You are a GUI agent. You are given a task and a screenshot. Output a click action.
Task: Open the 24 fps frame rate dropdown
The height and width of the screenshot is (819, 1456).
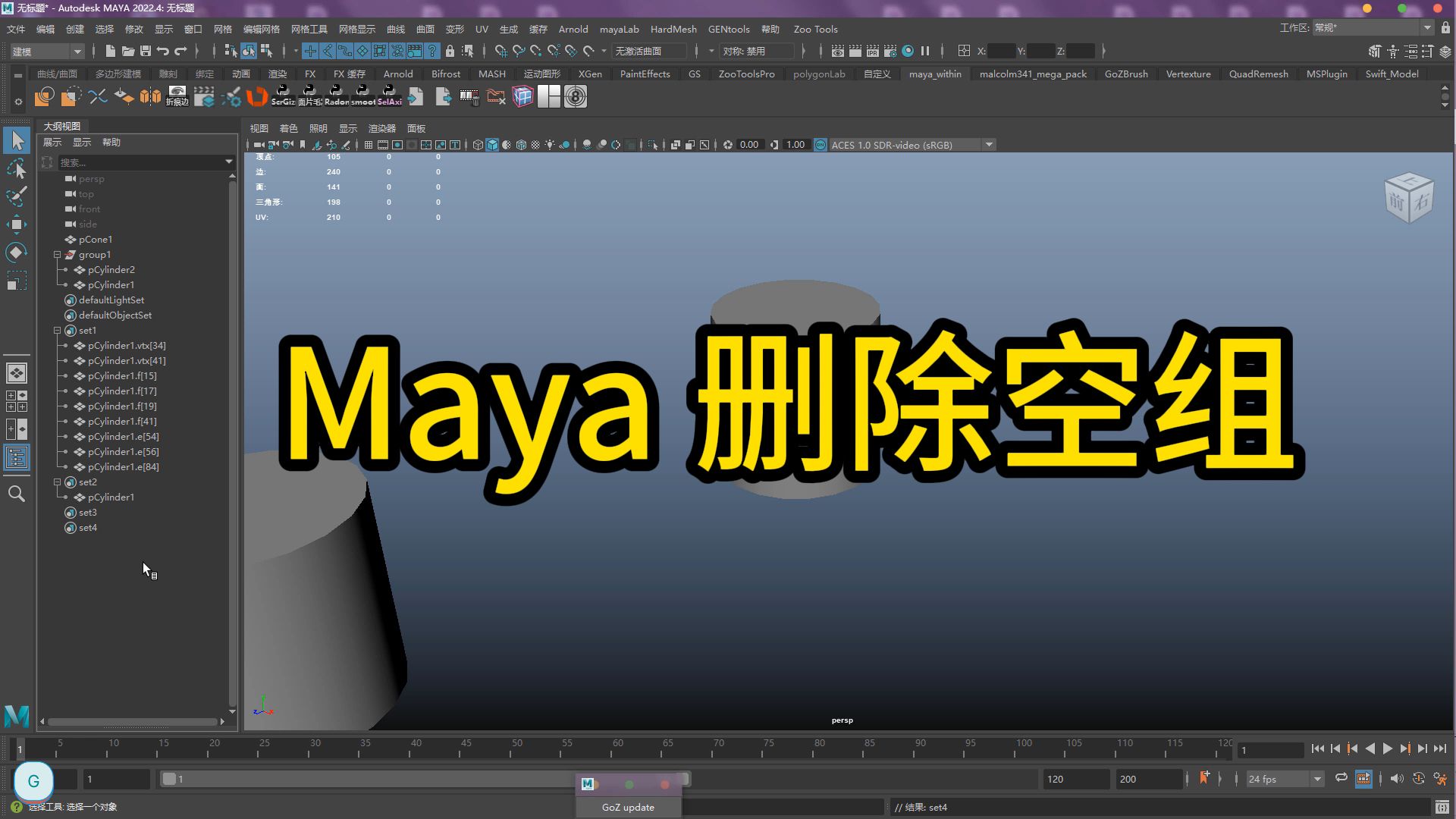coord(1285,779)
